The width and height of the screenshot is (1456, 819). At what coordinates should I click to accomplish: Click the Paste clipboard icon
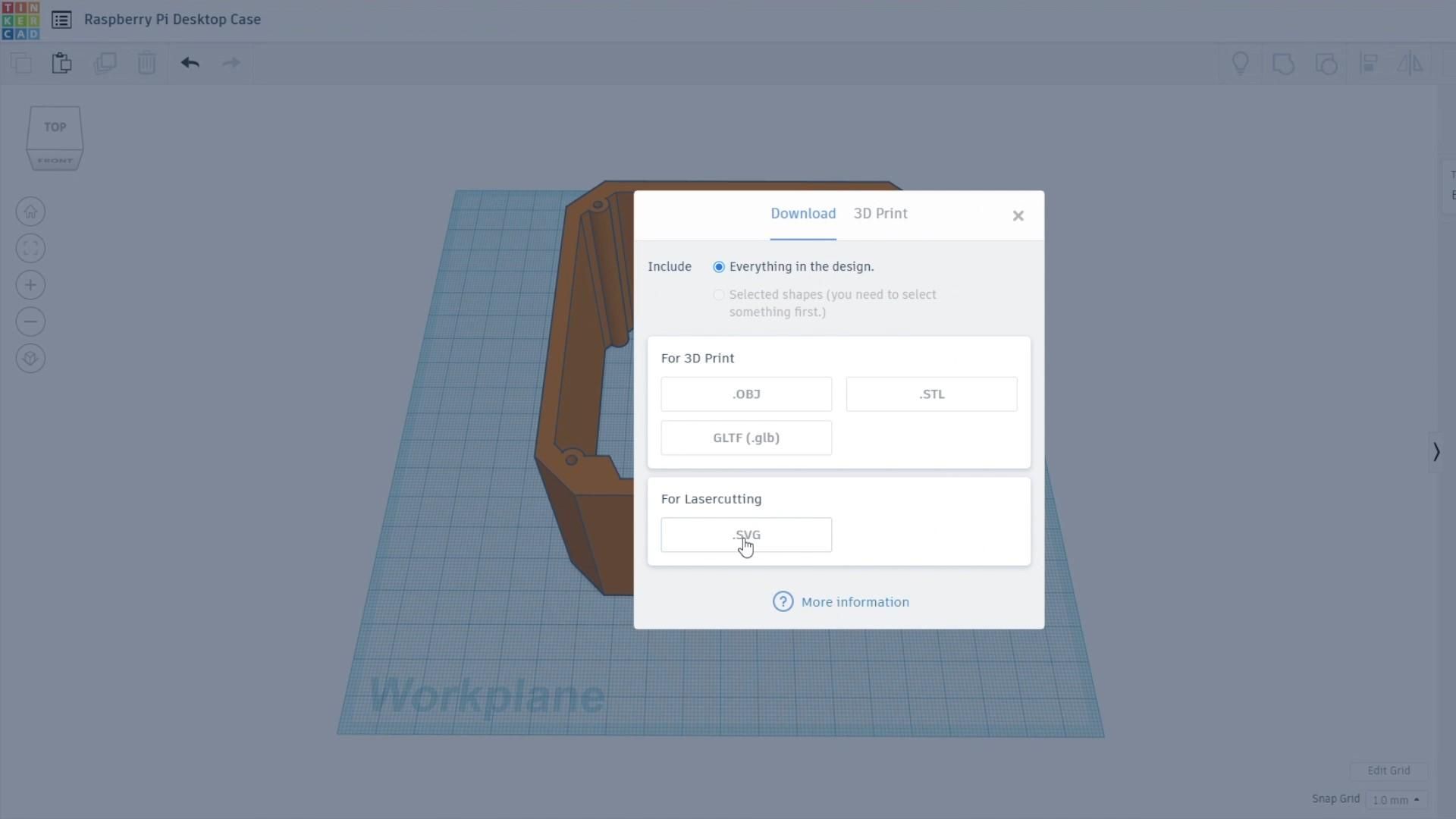[62, 63]
